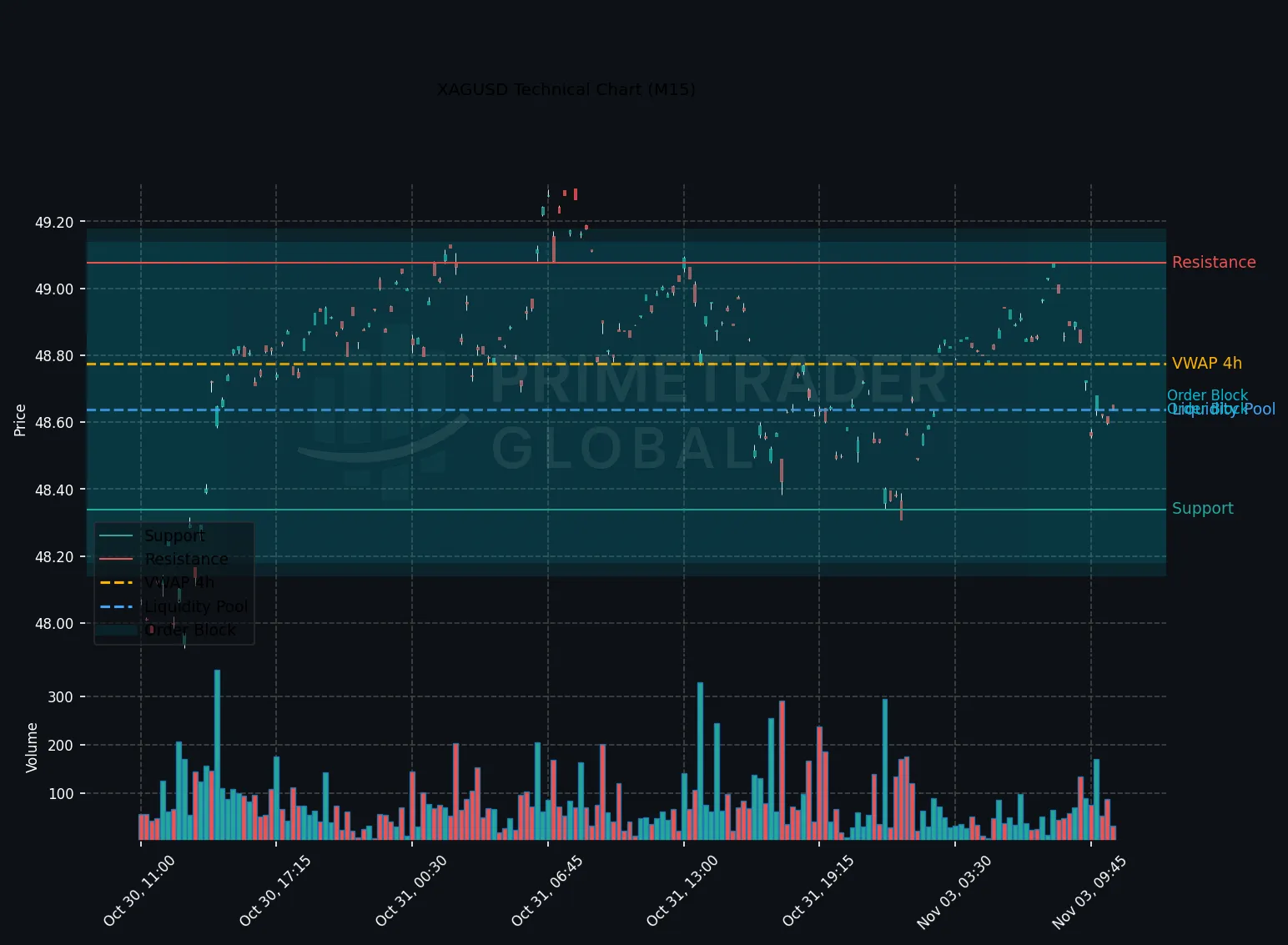Select the Resistance entry text in the legend
The height and width of the screenshot is (945, 1288).
pos(186,560)
